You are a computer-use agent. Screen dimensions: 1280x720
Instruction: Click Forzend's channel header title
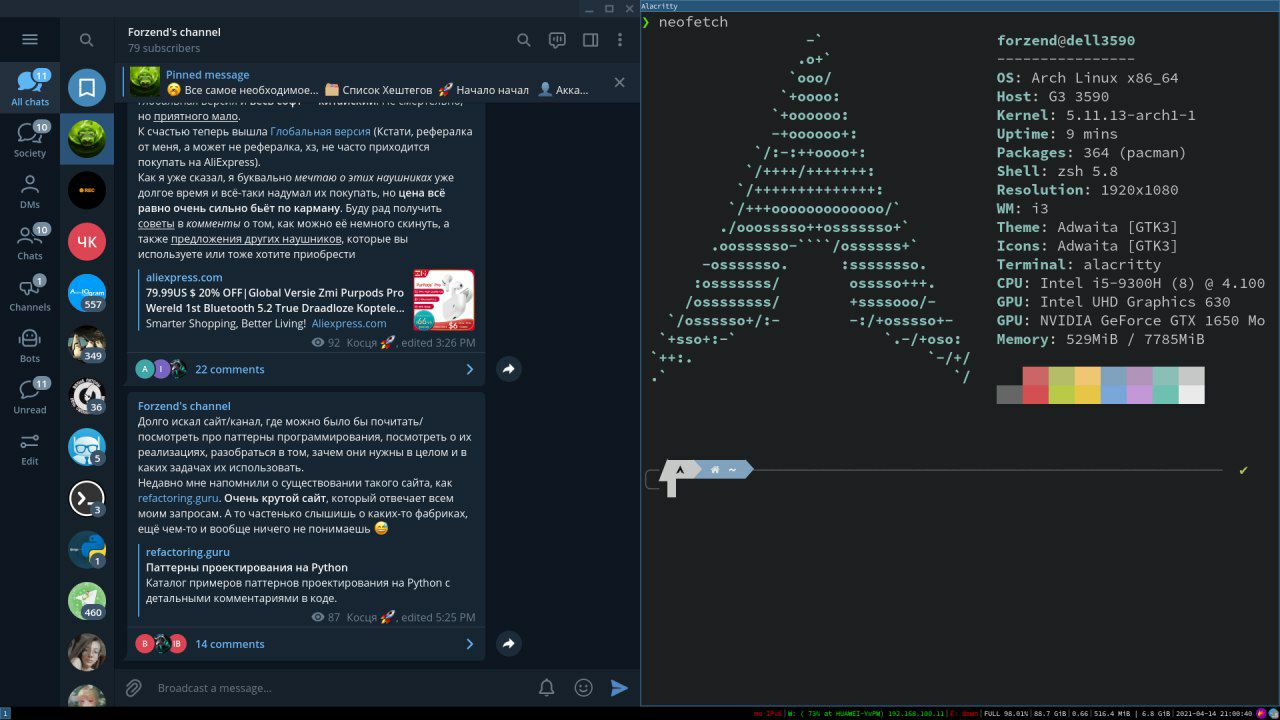coord(174,32)
